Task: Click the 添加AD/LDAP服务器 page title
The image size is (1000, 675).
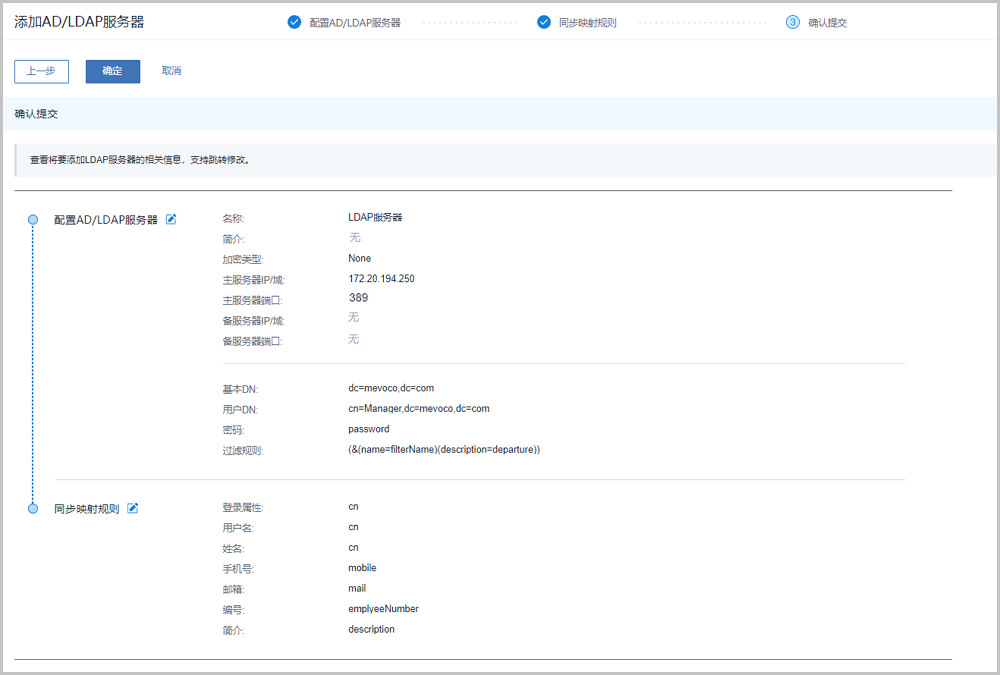Action: click(x=79, y=21)
